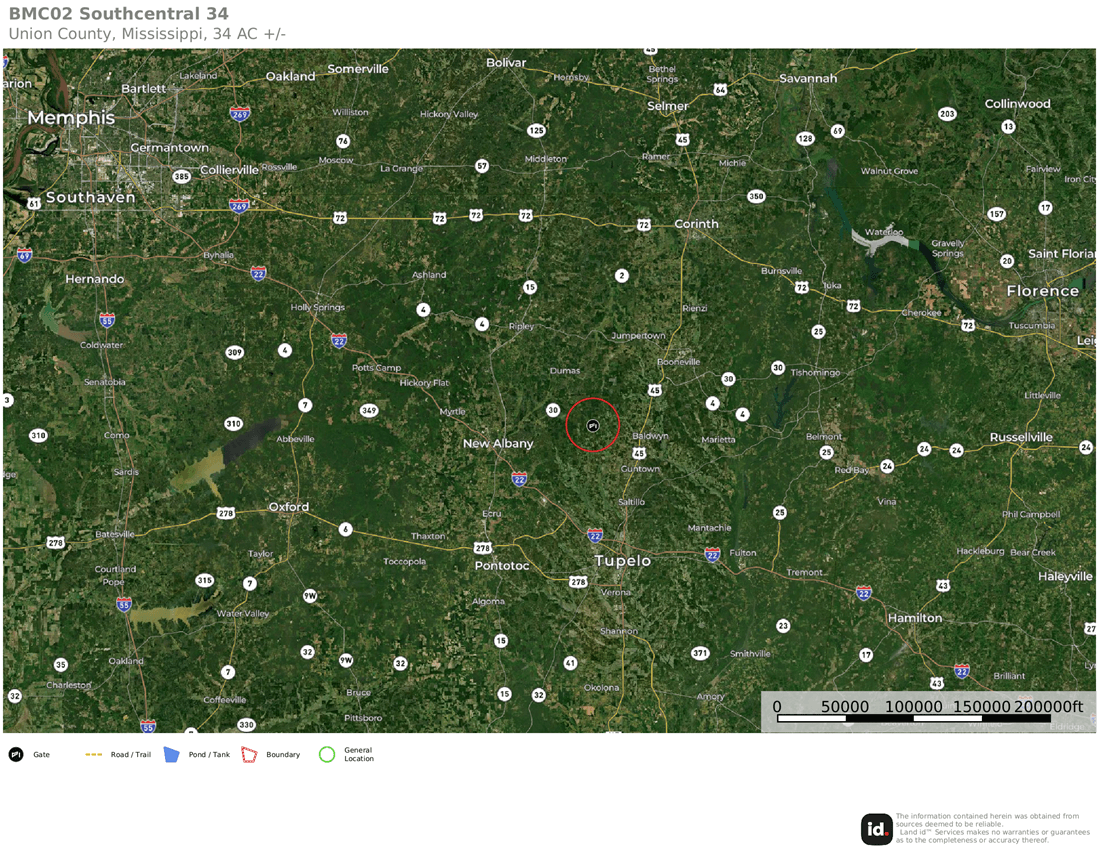Viewport: 1100px width, 849px height.
Task: Click the BMC02 Southcentral 34 title
Action: pos(118,14)
